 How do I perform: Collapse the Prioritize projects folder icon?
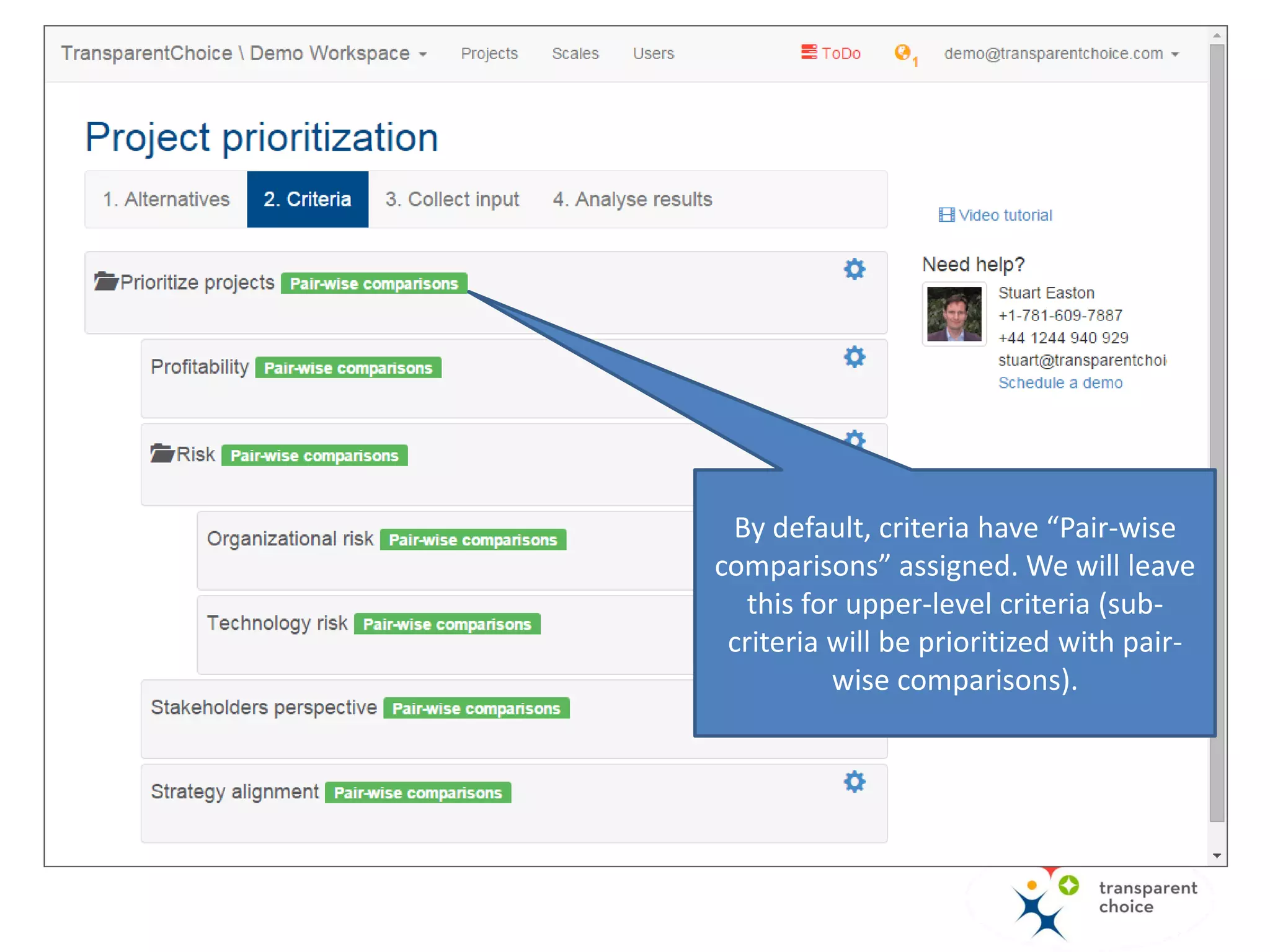pos(106,281)
